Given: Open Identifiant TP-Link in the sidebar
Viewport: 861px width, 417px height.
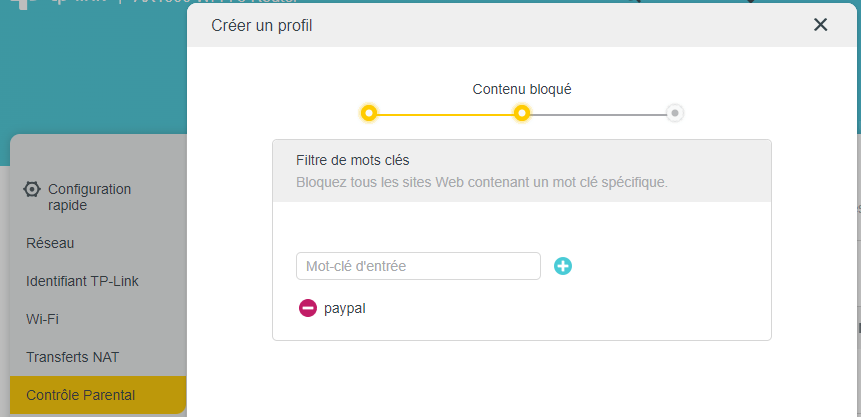Looking at the screenshot, I should (82, 281).
